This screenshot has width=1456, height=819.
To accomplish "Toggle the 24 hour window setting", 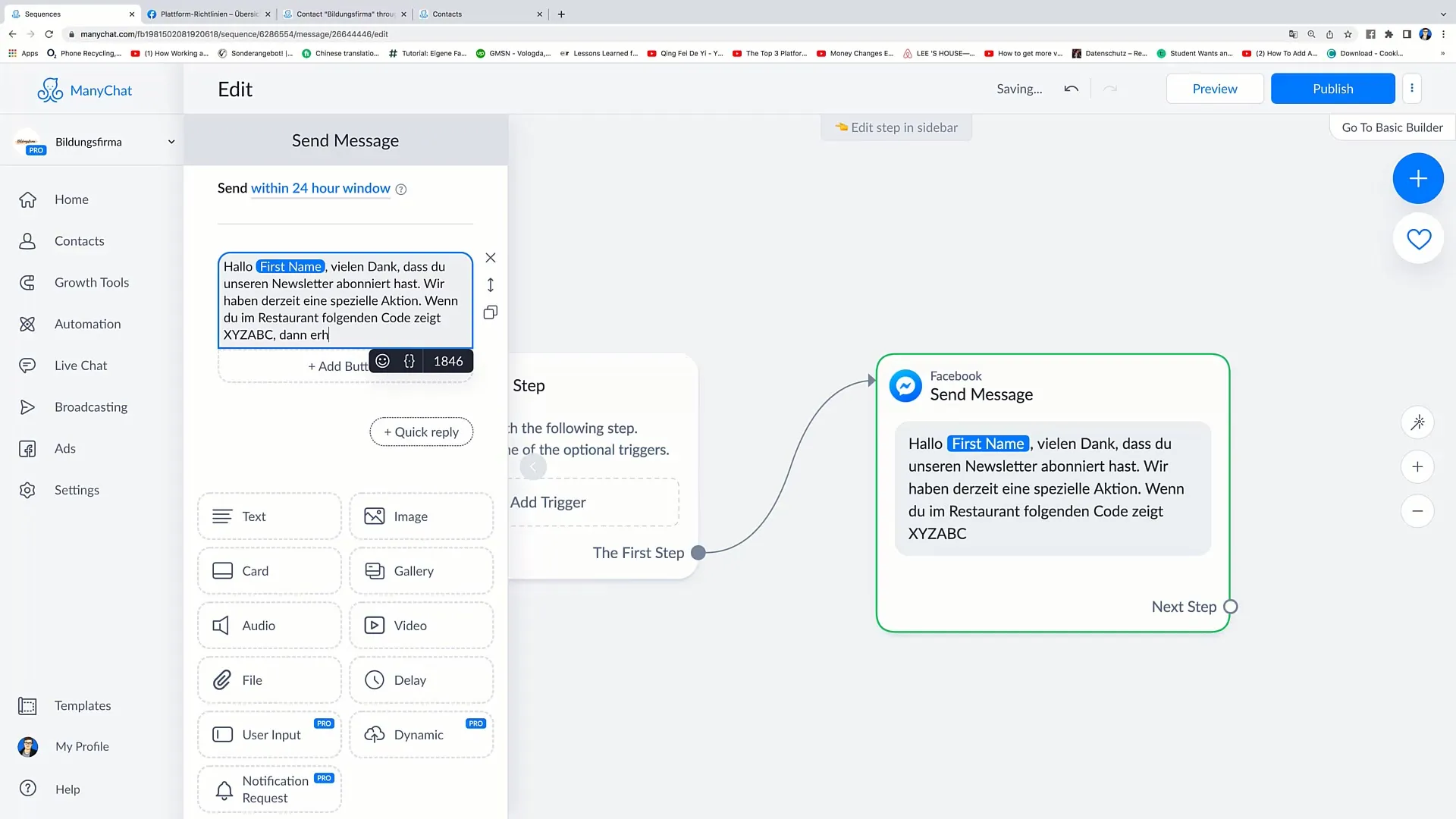I will [320, 188].
